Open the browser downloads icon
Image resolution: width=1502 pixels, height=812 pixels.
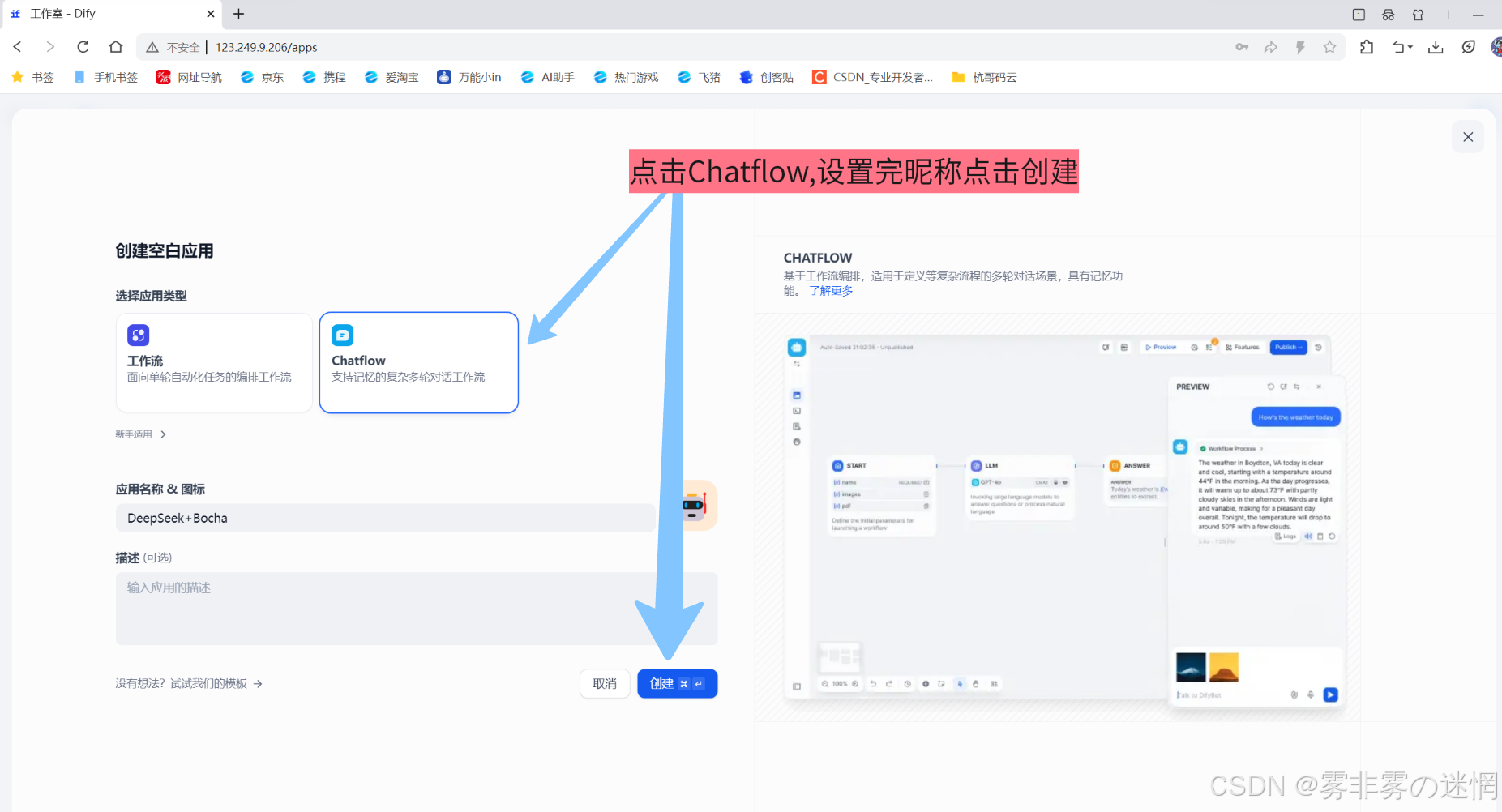point(1436,47)
